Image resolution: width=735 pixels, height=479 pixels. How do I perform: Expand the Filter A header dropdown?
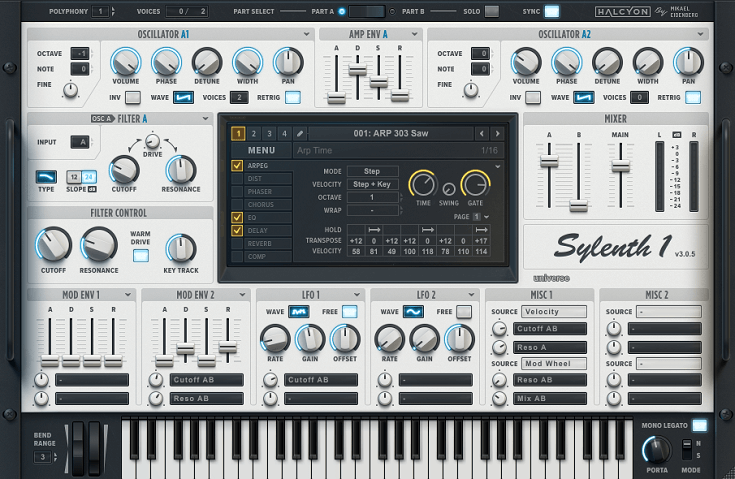click(x=205, y=119)
